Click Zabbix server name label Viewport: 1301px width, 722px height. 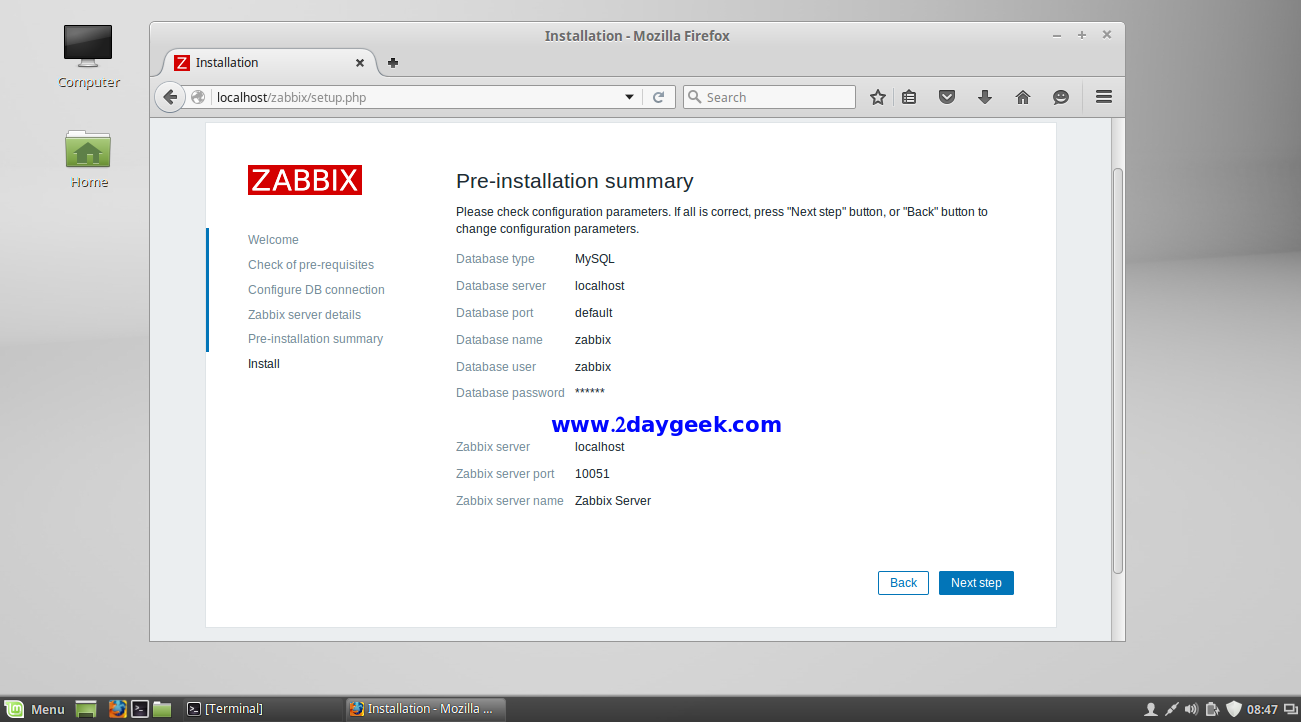tap(510, 501)
